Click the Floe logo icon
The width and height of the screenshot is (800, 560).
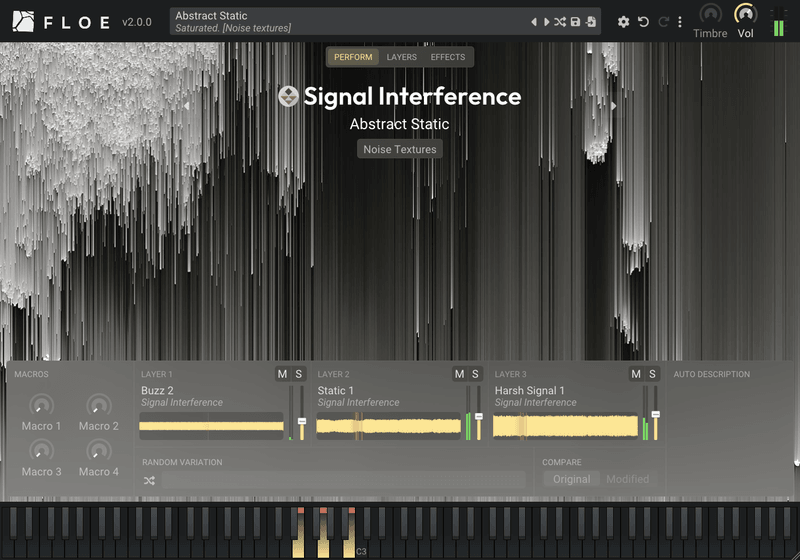point(23,21)
